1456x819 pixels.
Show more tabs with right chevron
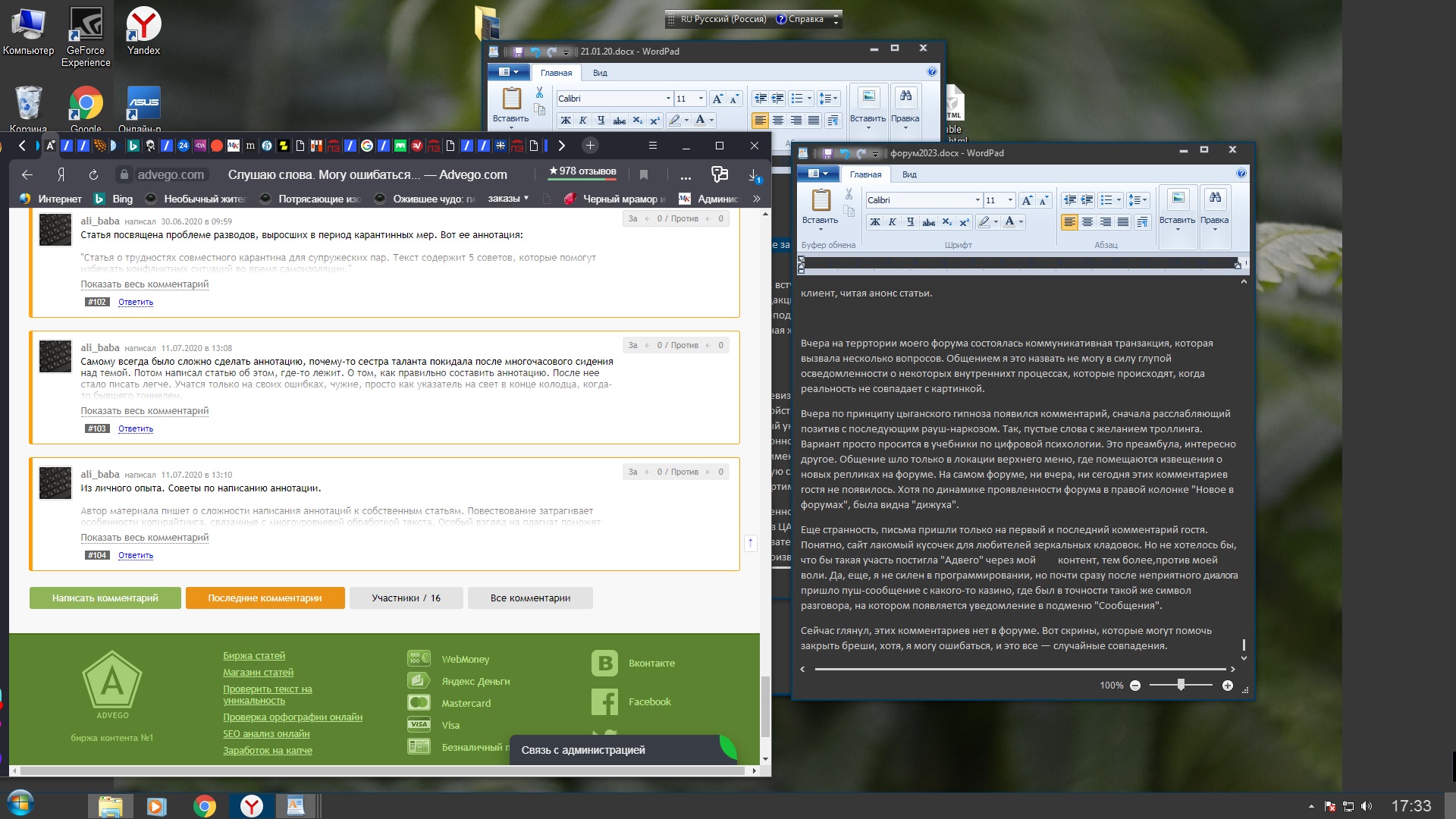[x=561, y=146]
